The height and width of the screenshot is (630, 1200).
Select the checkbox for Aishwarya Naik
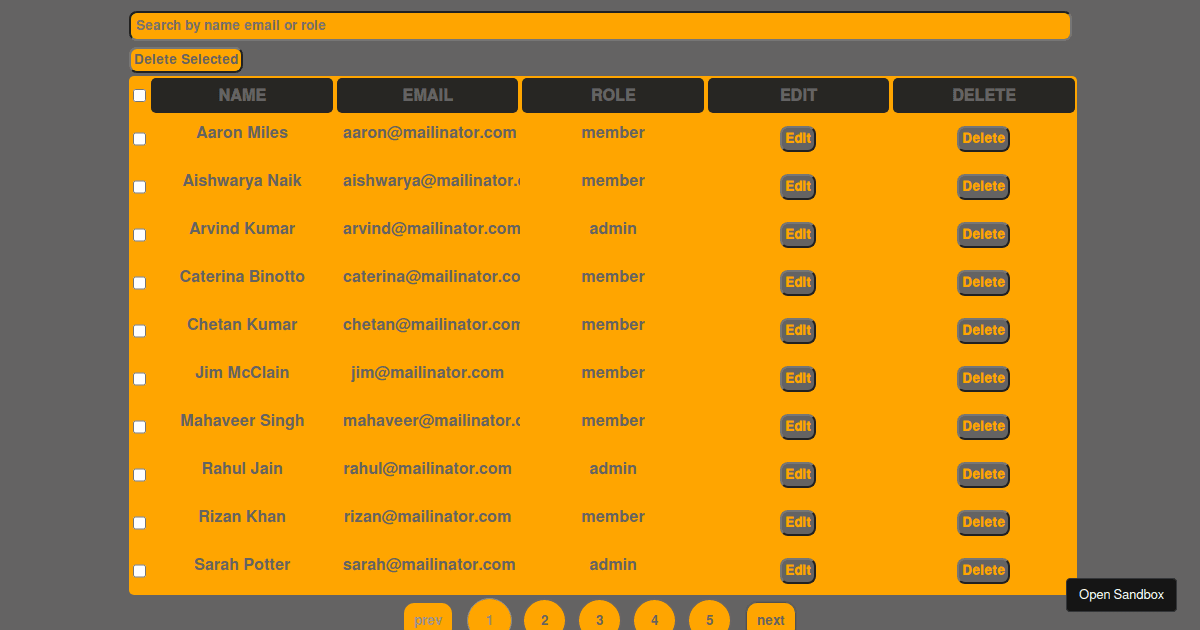(x=139, y=187)
